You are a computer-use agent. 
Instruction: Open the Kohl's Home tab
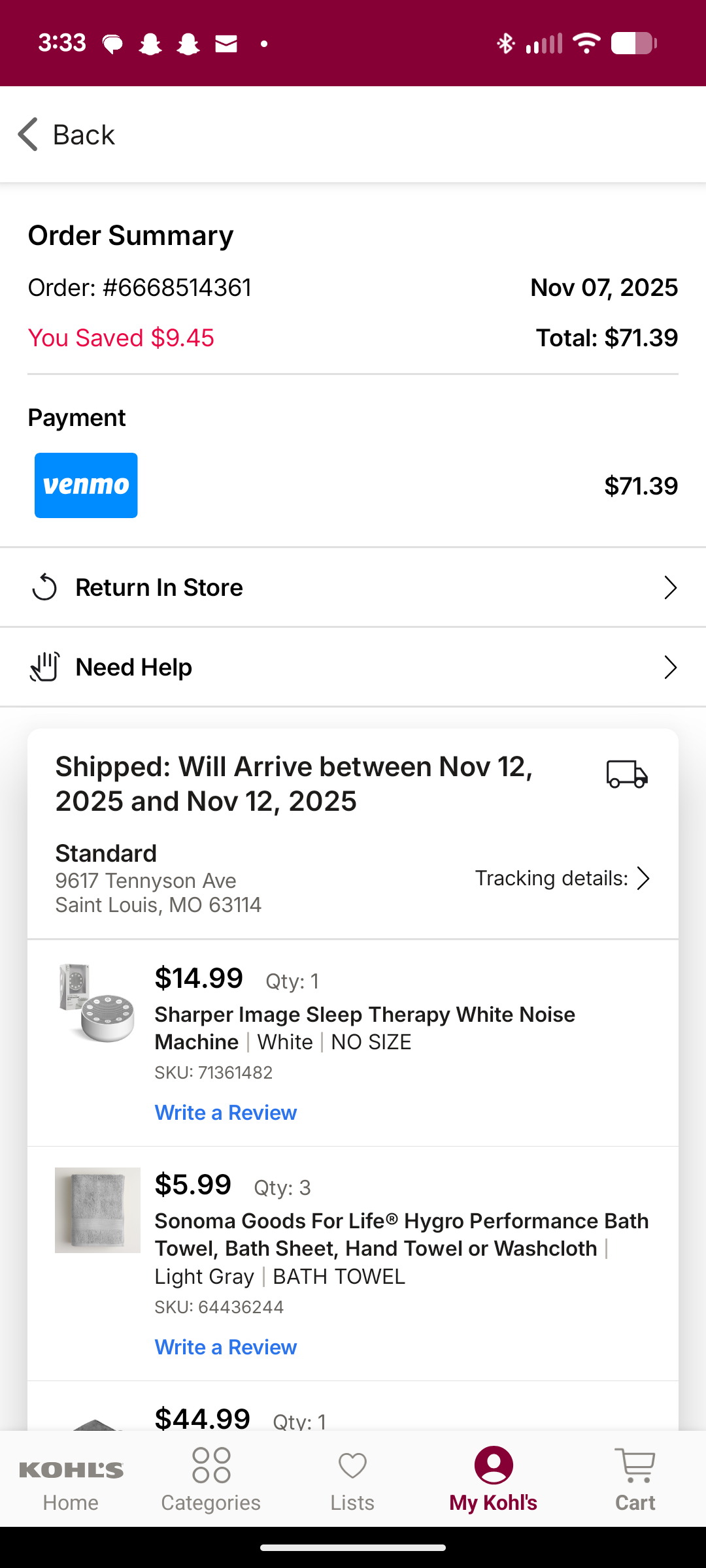pyautogui.click(x=71, y=1479)
